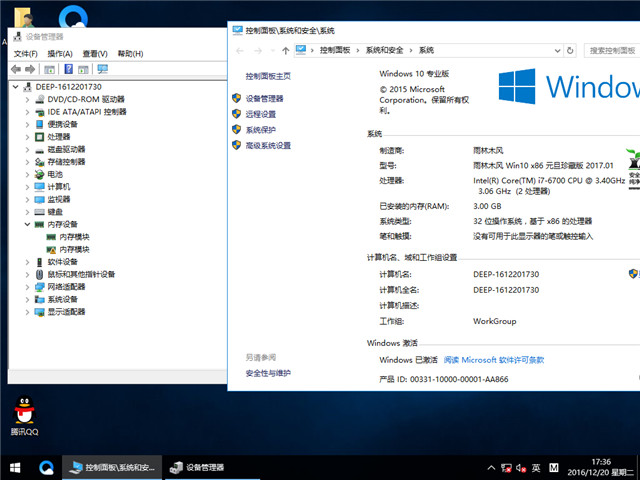Collapse the 内存设备 node
640x480 pixels.
click(27, 224)
